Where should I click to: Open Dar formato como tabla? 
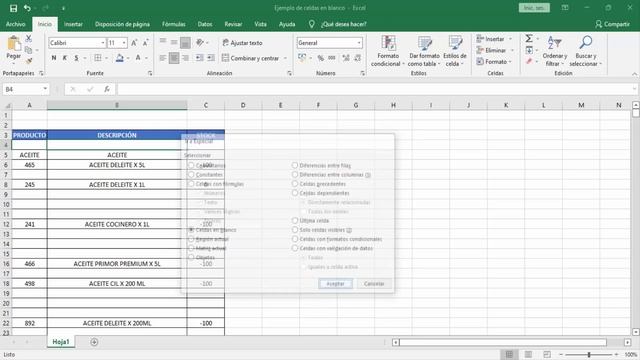[x=424, y=51]
